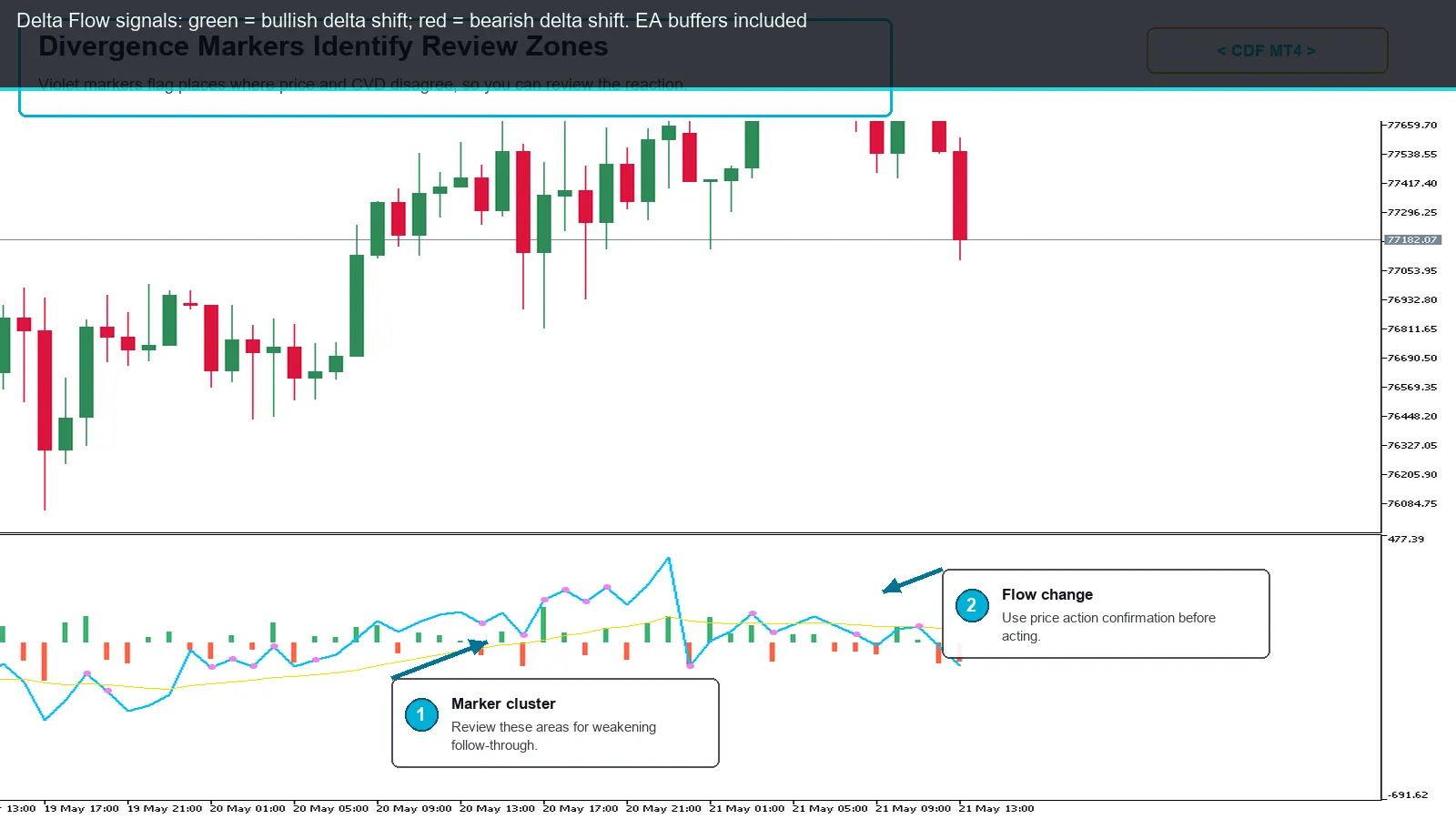Viewport: 1456px width, 819px height.
Task: Click the 76569.35 price axis label
Action: [1412, 387]
